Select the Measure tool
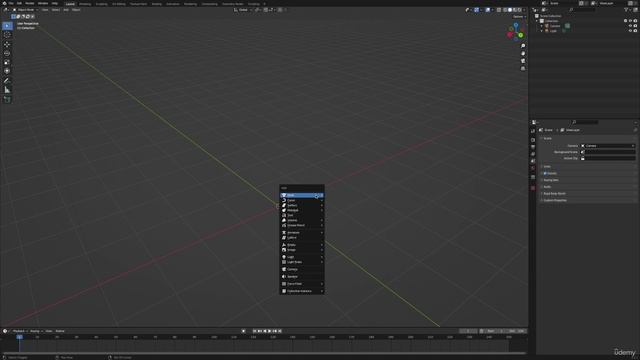This screenshot has width=640, height=360. click(7, 90)
